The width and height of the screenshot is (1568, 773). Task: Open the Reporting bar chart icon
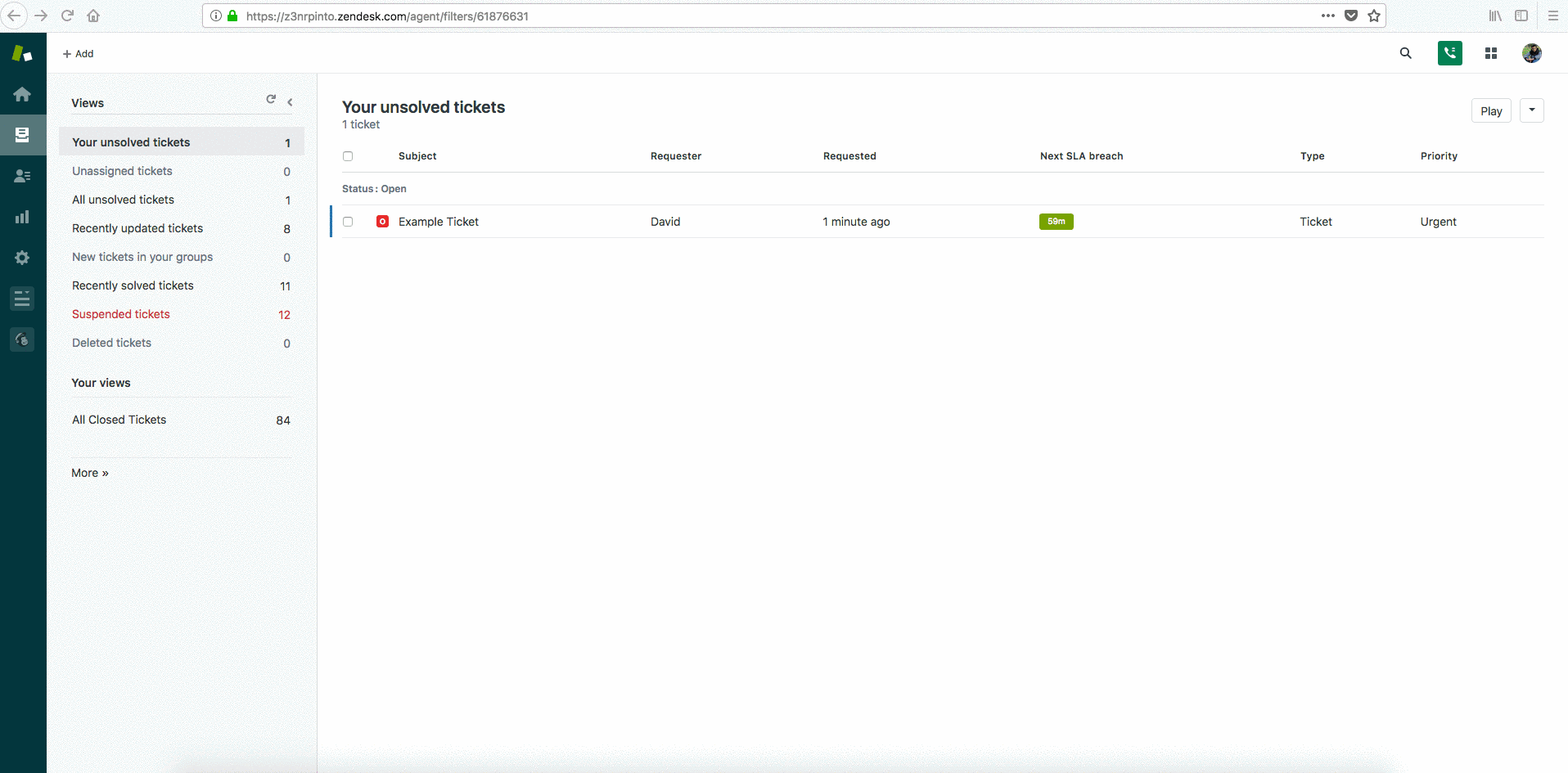click(22, 217)
